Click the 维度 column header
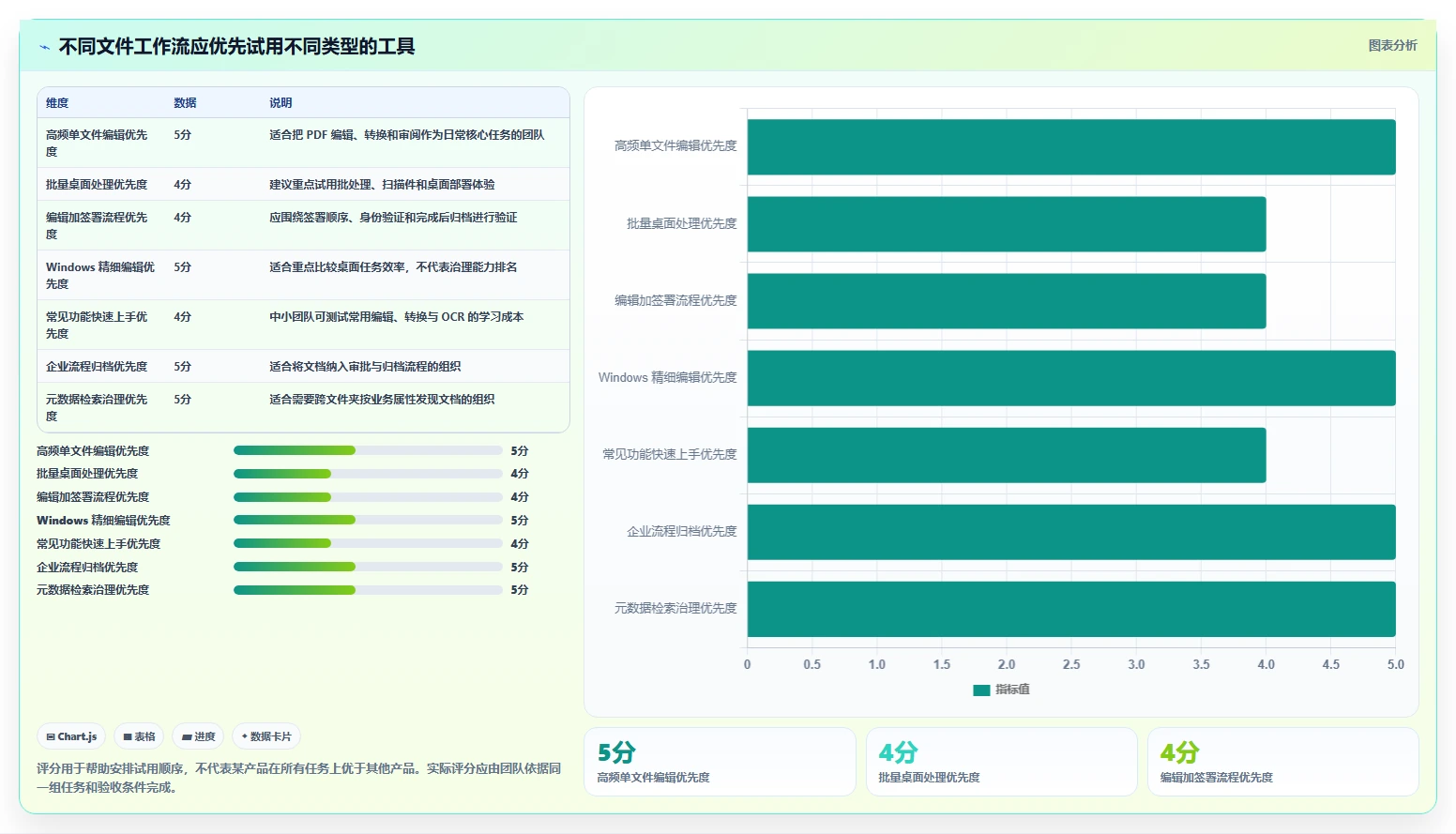Viewport: 1456px width, 834px height. [57, 103]
